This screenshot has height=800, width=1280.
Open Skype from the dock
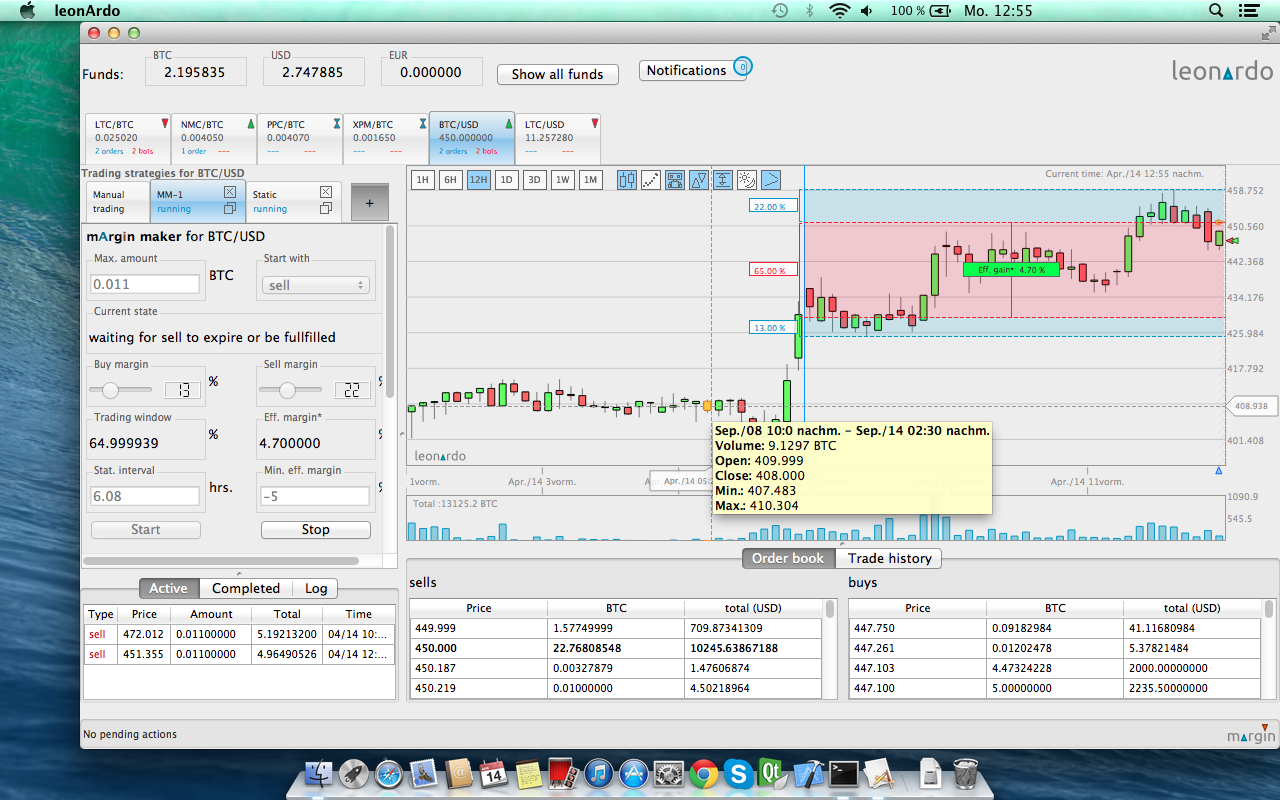738,773
